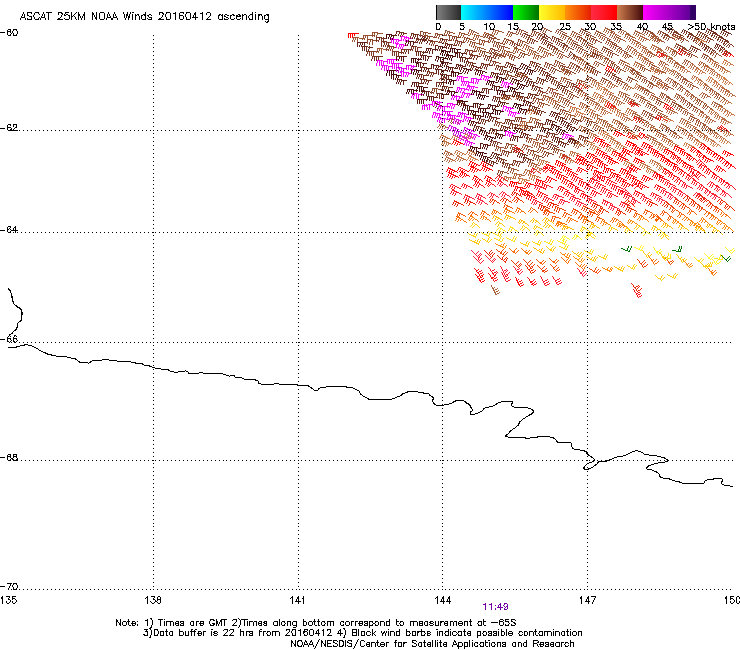This screenshot has width=740, height=650.
Task: Click the legend tick label 10
Action: point(489,26)
